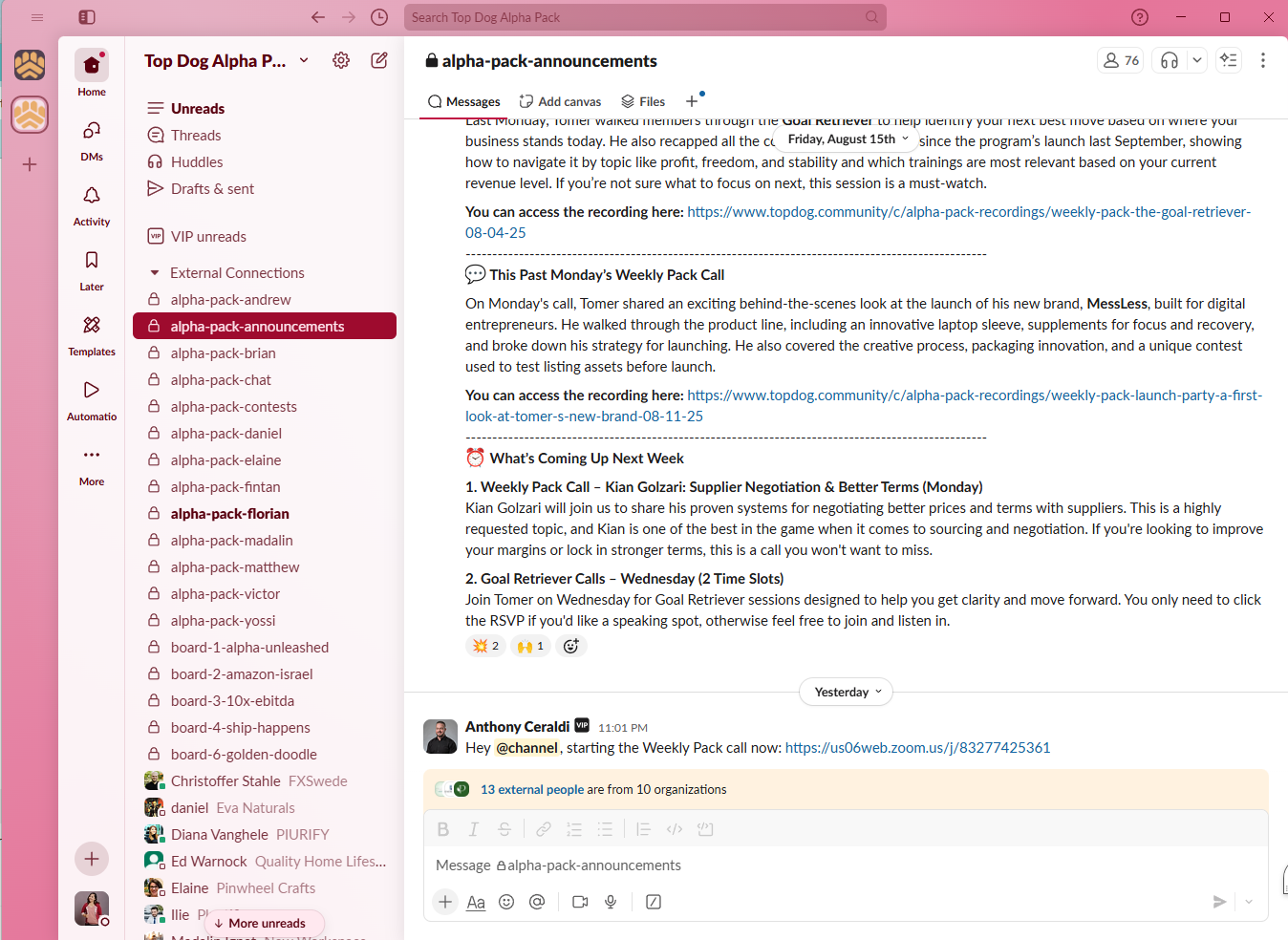Screen dimensions: 1288x940
Task: Open the More options in left rail
Action: (x=92, y=464)
